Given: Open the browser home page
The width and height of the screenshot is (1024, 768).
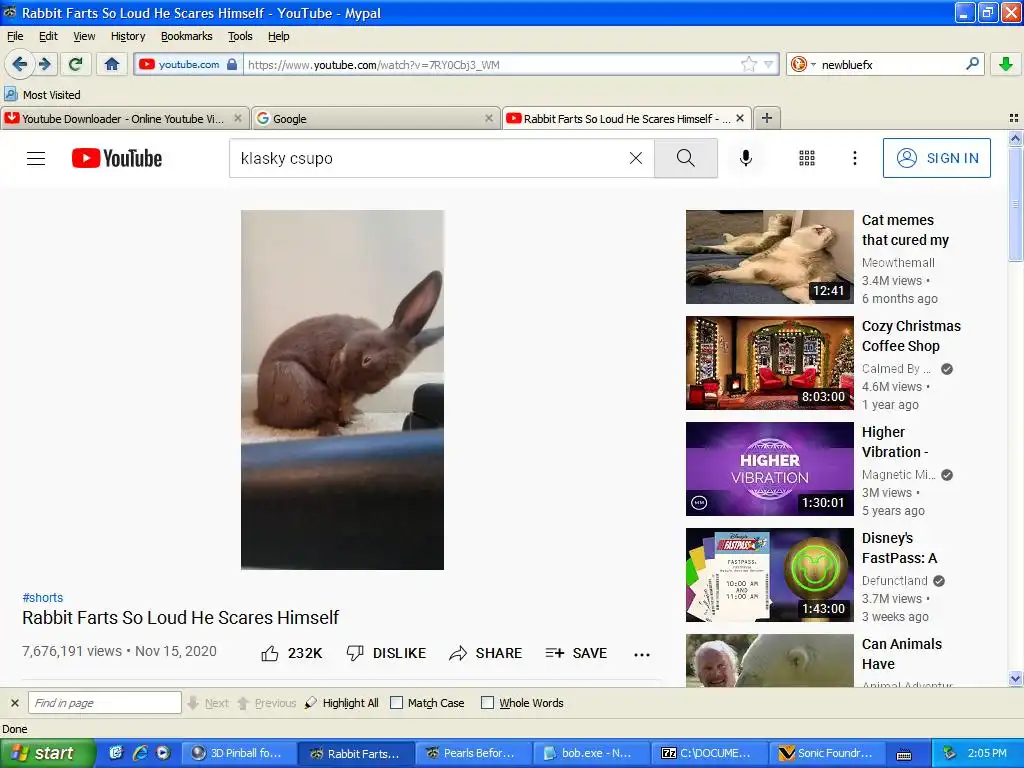Looking at the screenshot, I should click(112, 64).
